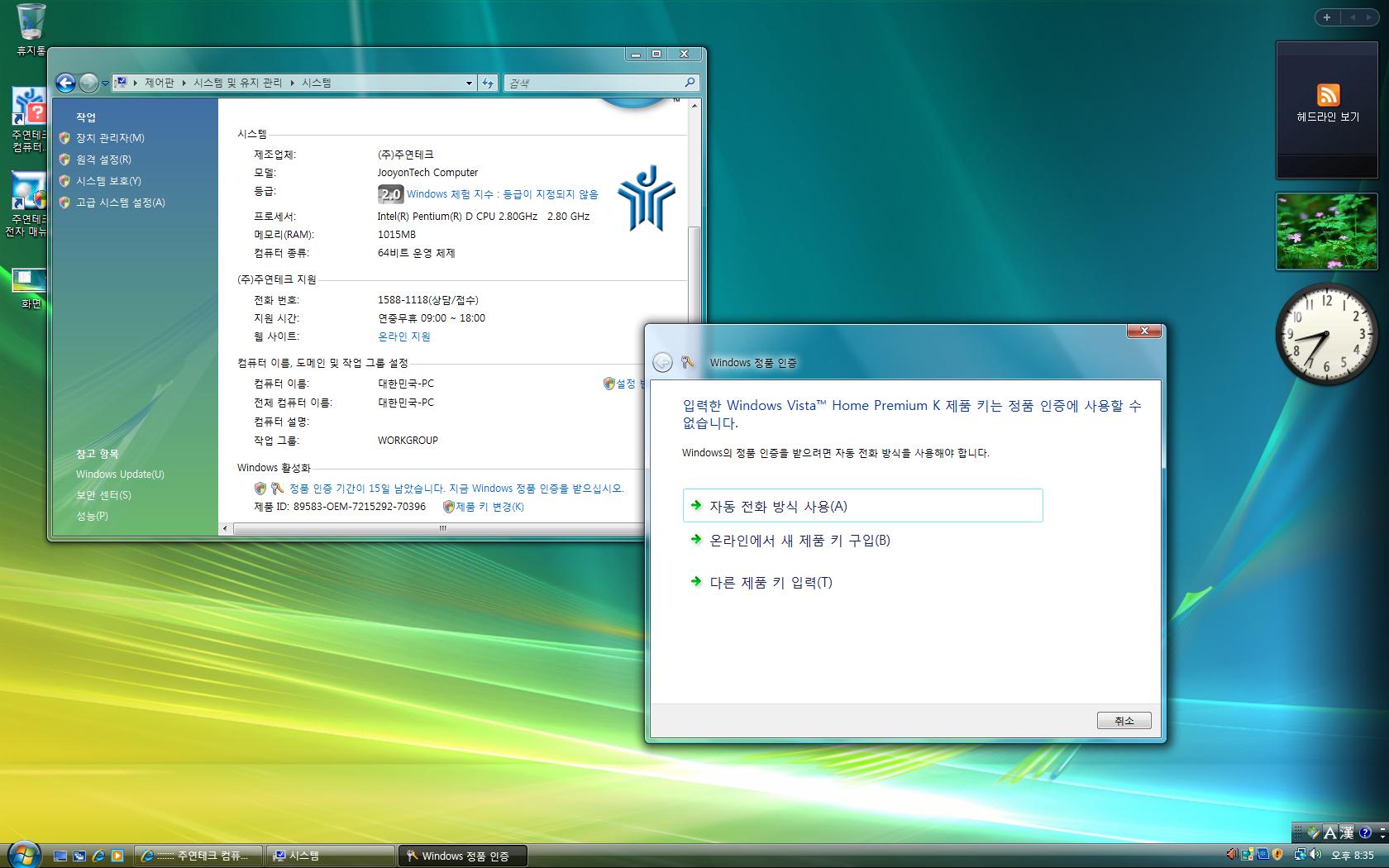The image size is (1389, 868).
Task: Open the Recycle Bin desktop icon
Action: coord(31,29)
